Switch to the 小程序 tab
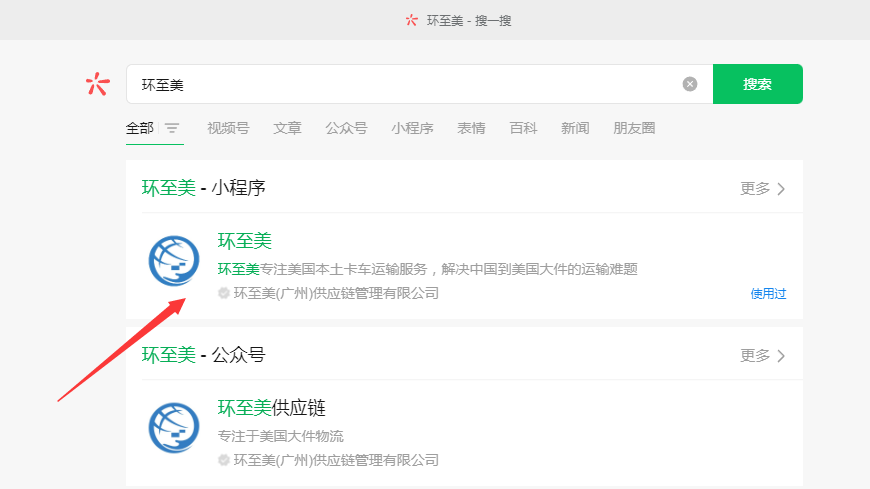The image size is (870, 489). (x=412, y=128)
